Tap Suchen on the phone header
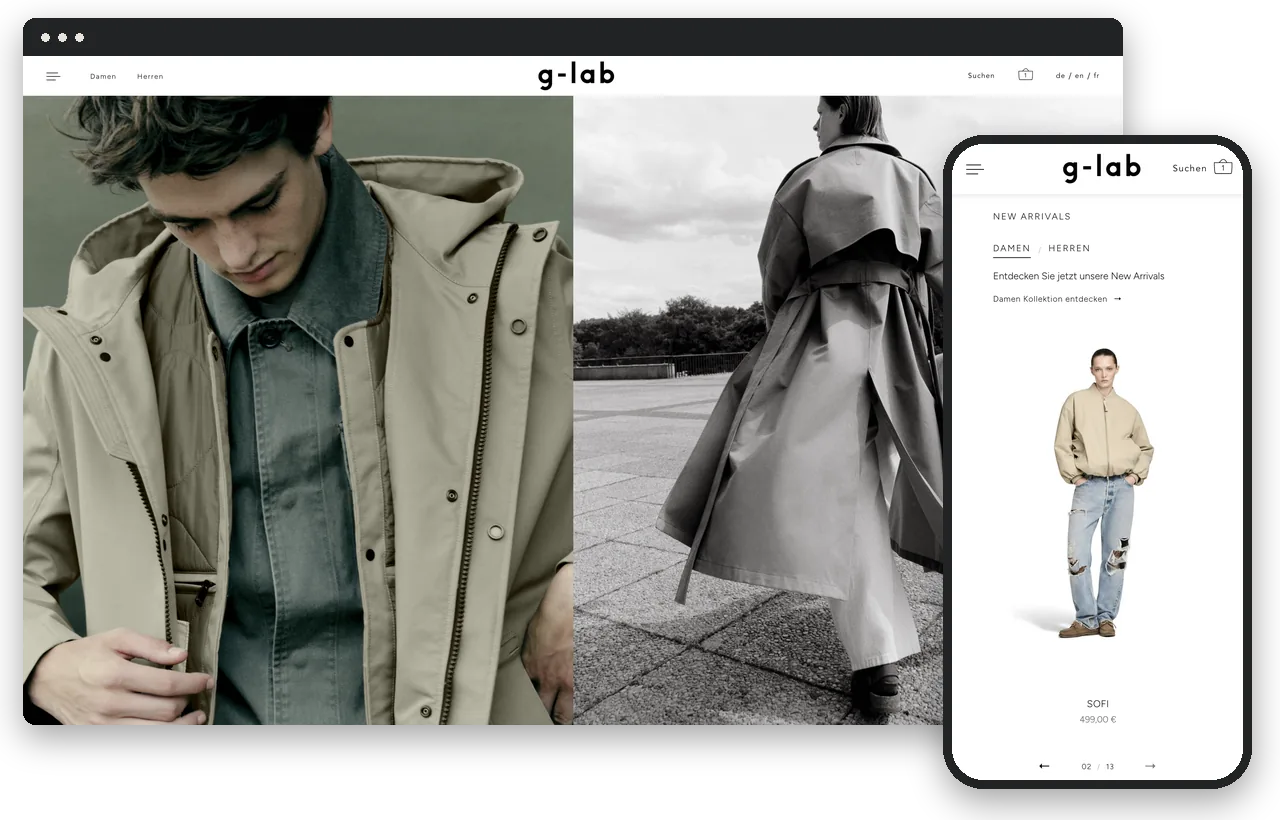 (1189, 169)
